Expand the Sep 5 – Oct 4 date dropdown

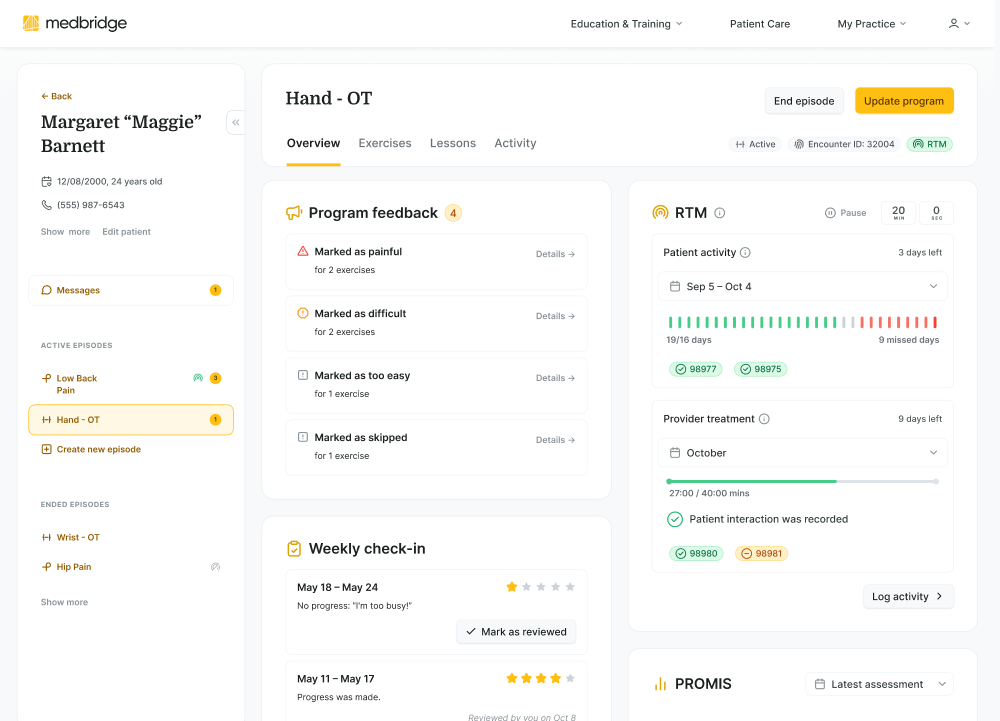(802, 287)
